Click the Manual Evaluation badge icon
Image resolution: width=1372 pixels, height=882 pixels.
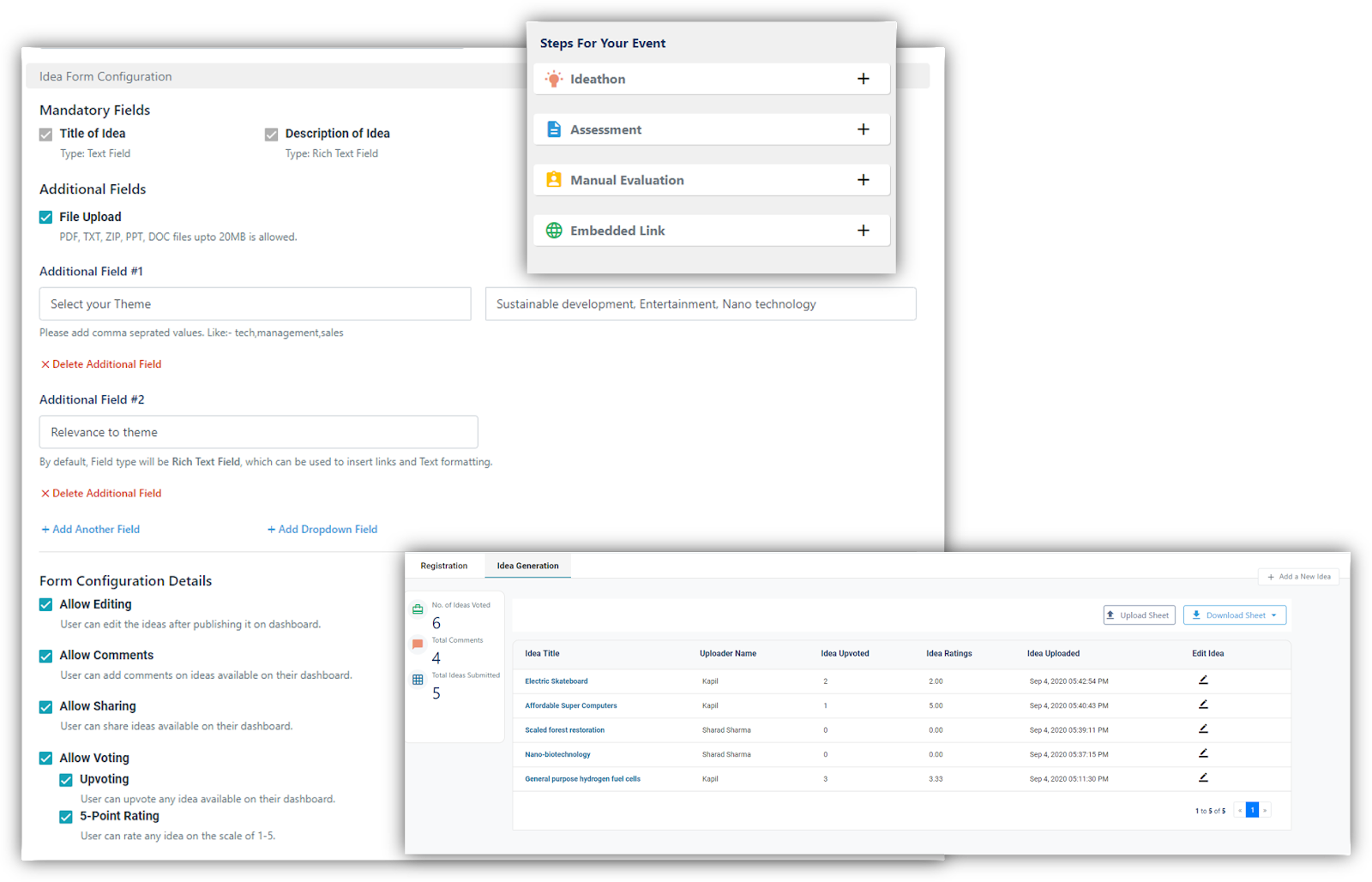pos(554,180)
